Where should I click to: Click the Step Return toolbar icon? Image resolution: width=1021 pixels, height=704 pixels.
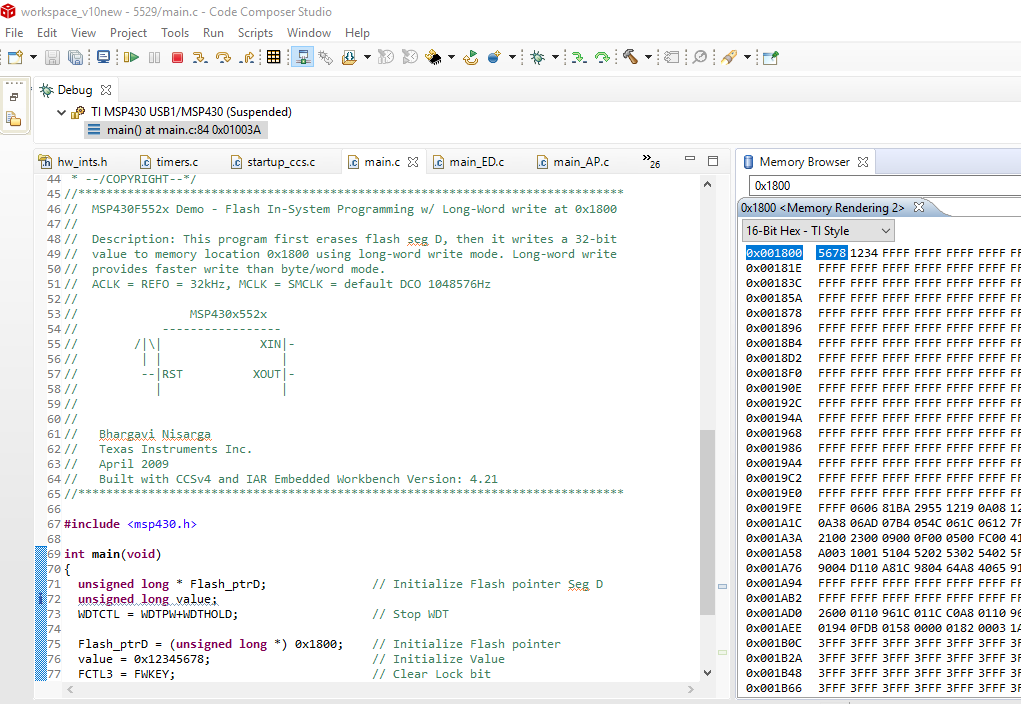[x=247, y=58]
